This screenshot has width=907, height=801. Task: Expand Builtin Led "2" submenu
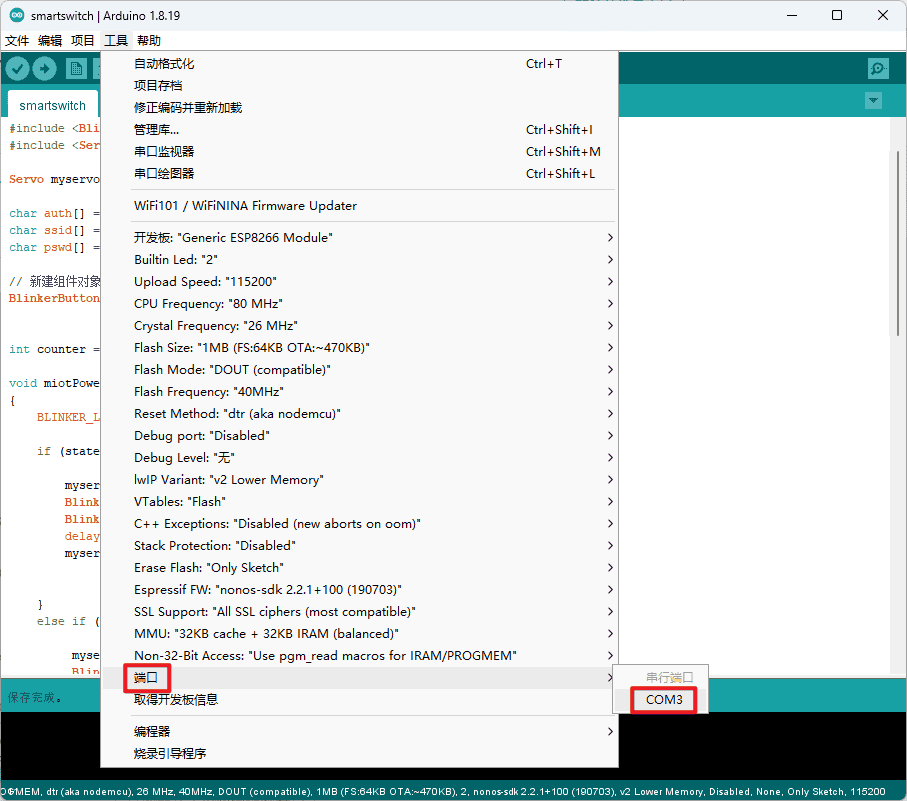point(359,260)
